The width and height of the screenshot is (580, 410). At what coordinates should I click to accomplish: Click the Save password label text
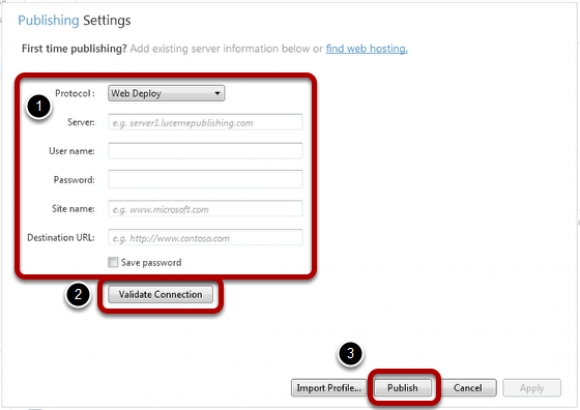pyautogui.click(x=151, y=262)
